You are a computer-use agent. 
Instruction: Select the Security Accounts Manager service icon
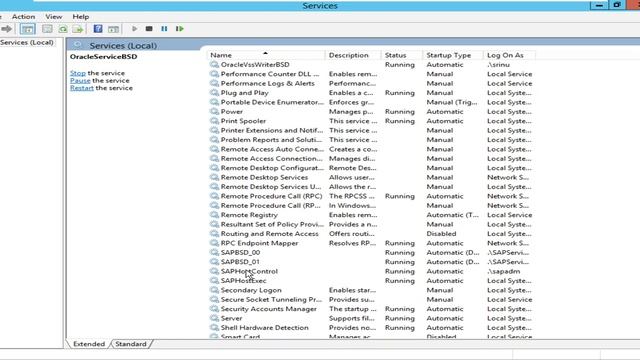[214, 309]
